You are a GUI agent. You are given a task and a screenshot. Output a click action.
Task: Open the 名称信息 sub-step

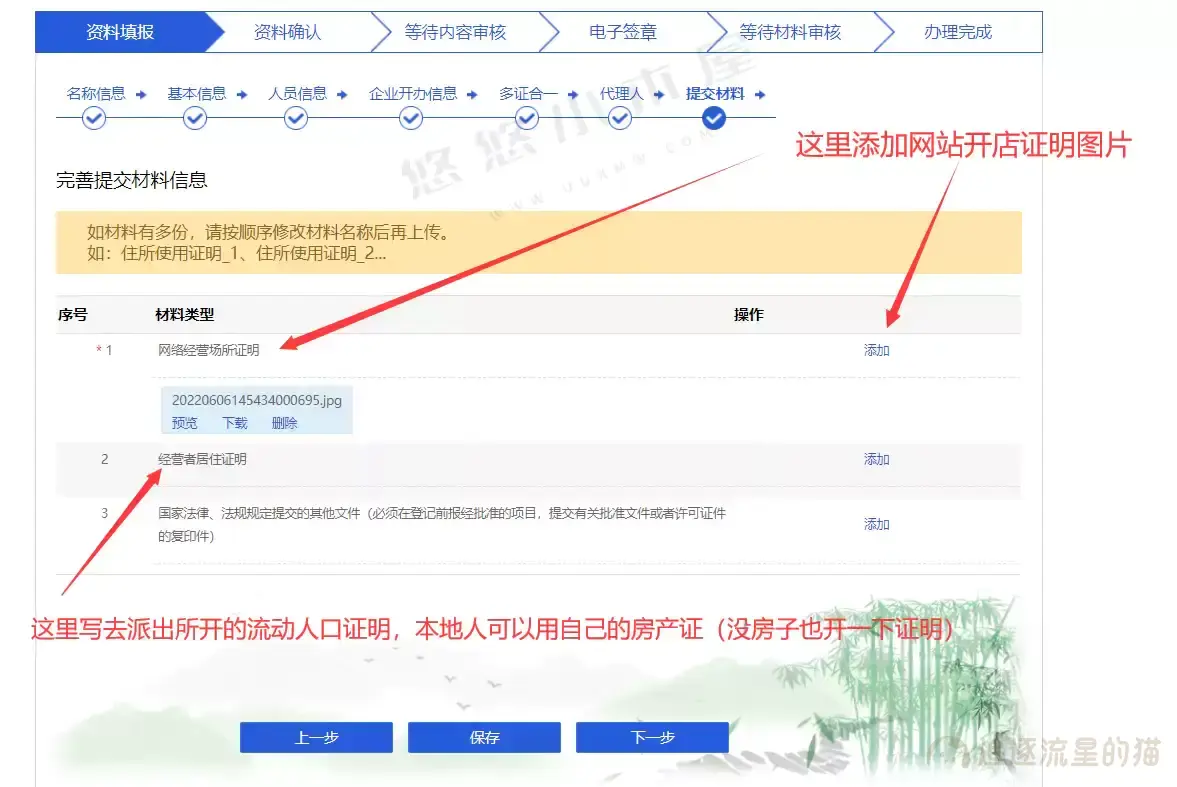pos(96,94)
